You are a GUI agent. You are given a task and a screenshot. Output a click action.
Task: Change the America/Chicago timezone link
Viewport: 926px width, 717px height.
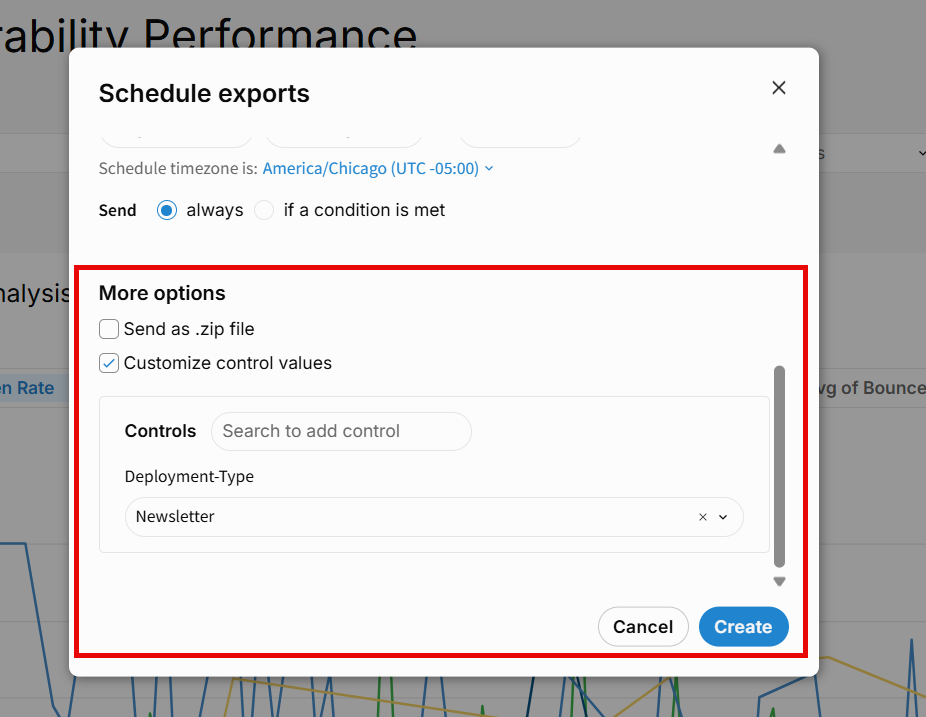(x=370, y=169)
